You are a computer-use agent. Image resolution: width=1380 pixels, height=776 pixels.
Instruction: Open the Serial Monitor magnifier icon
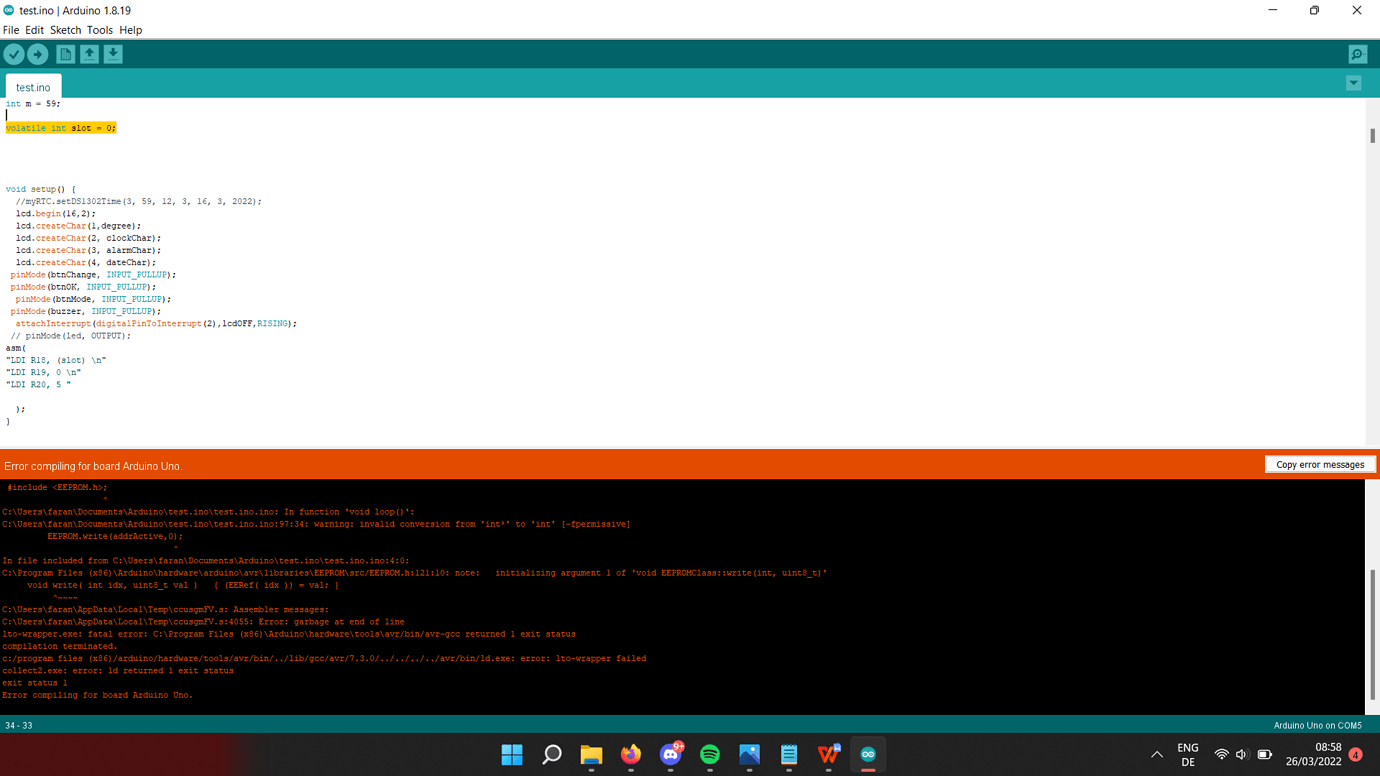[1357, 54]
